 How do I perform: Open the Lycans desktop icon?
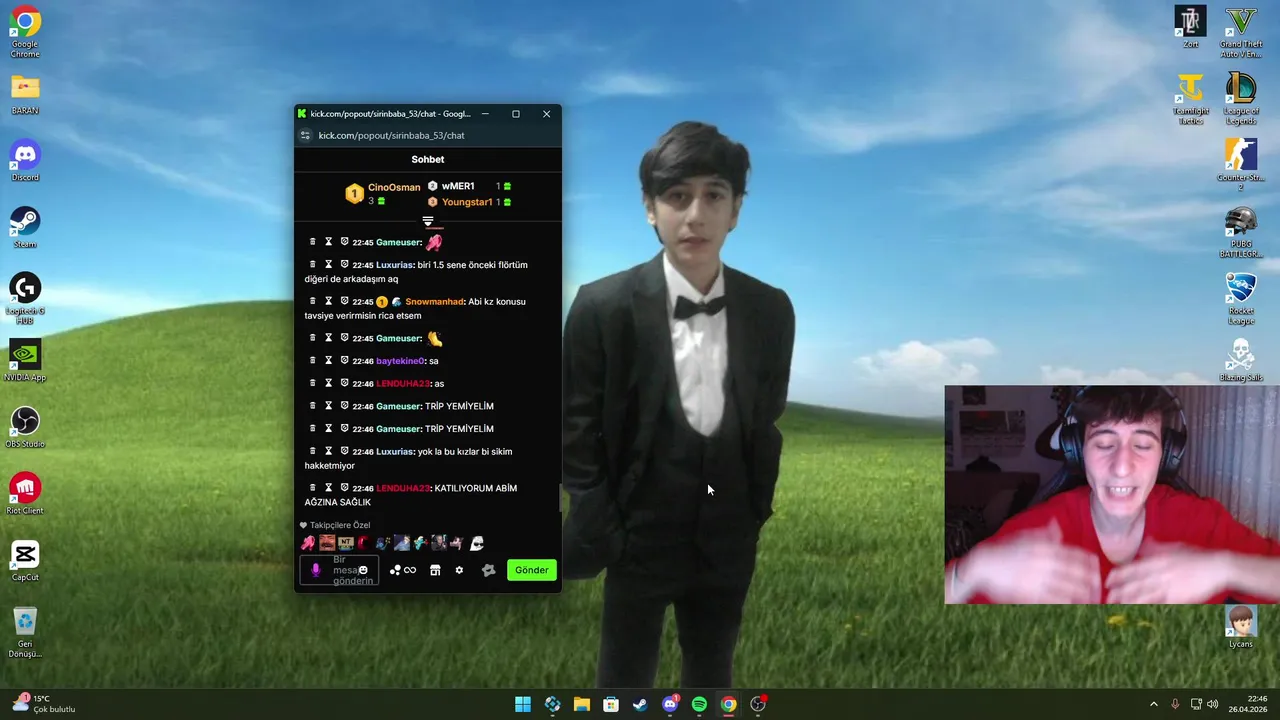(1241, 627)
